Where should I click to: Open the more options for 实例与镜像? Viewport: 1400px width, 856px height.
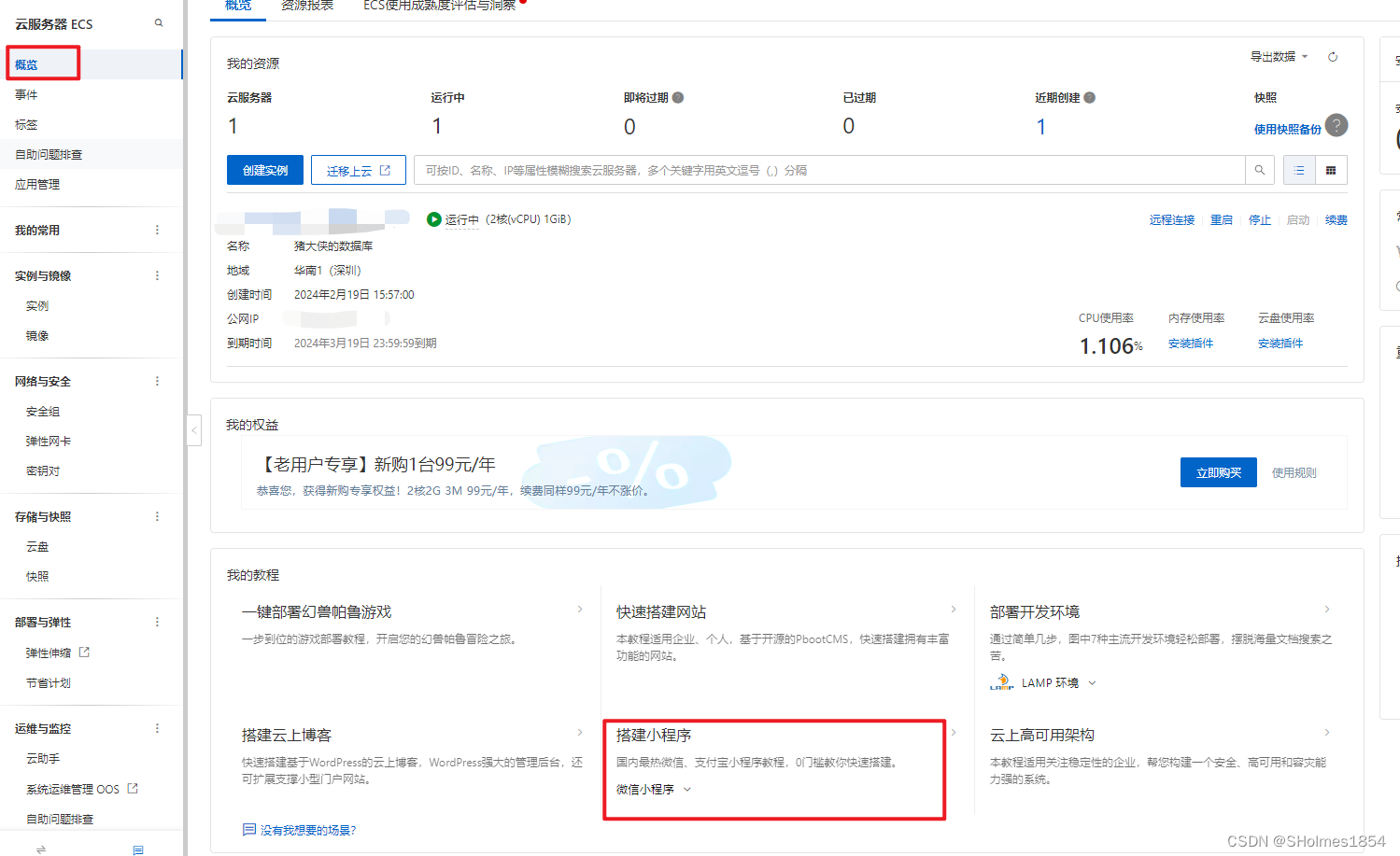point(157,275)
